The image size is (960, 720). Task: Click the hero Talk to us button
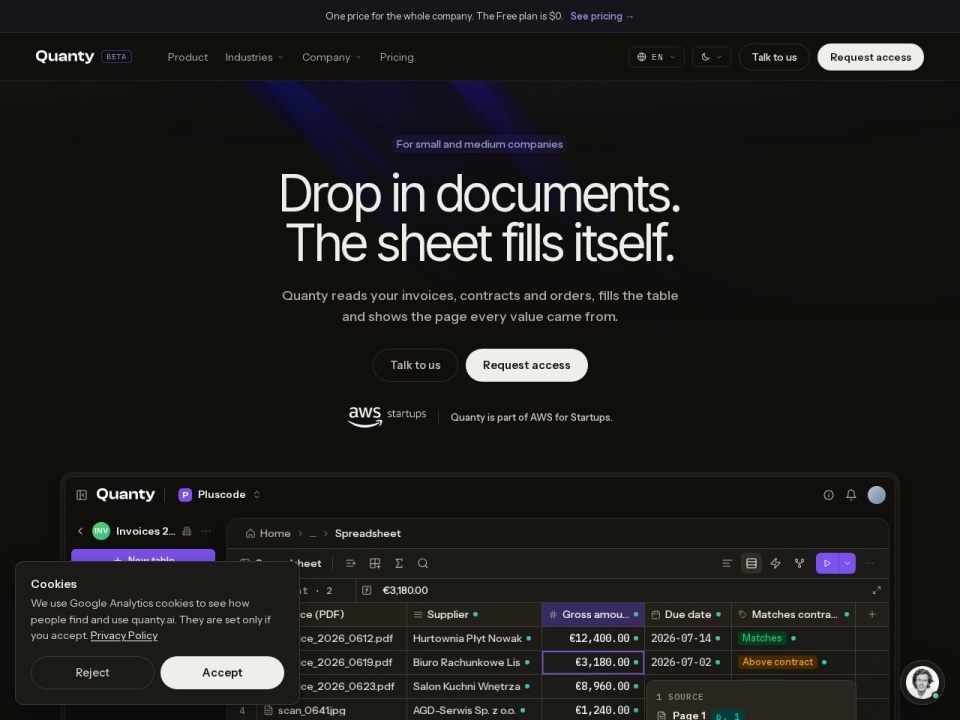tap(415, 365)
